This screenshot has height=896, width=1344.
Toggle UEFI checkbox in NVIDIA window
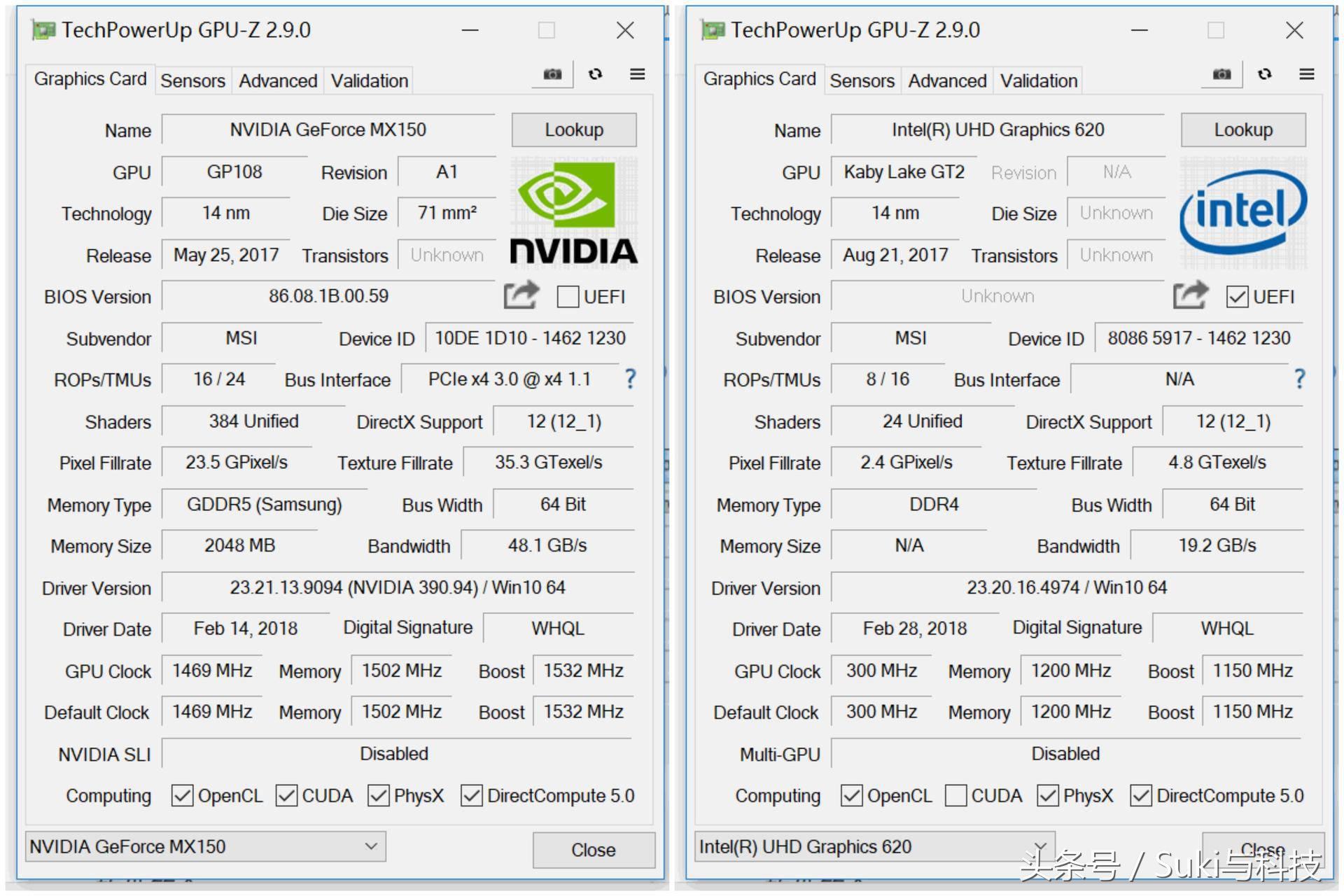coord(568,297)
